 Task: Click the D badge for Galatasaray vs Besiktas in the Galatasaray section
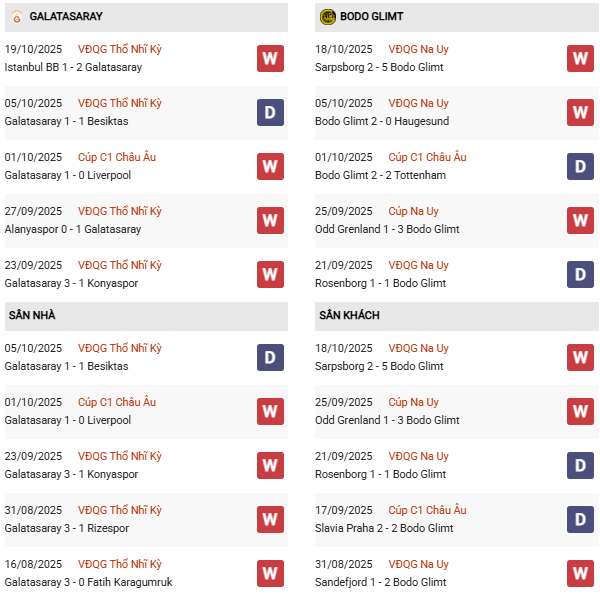[x=269, y=113]
